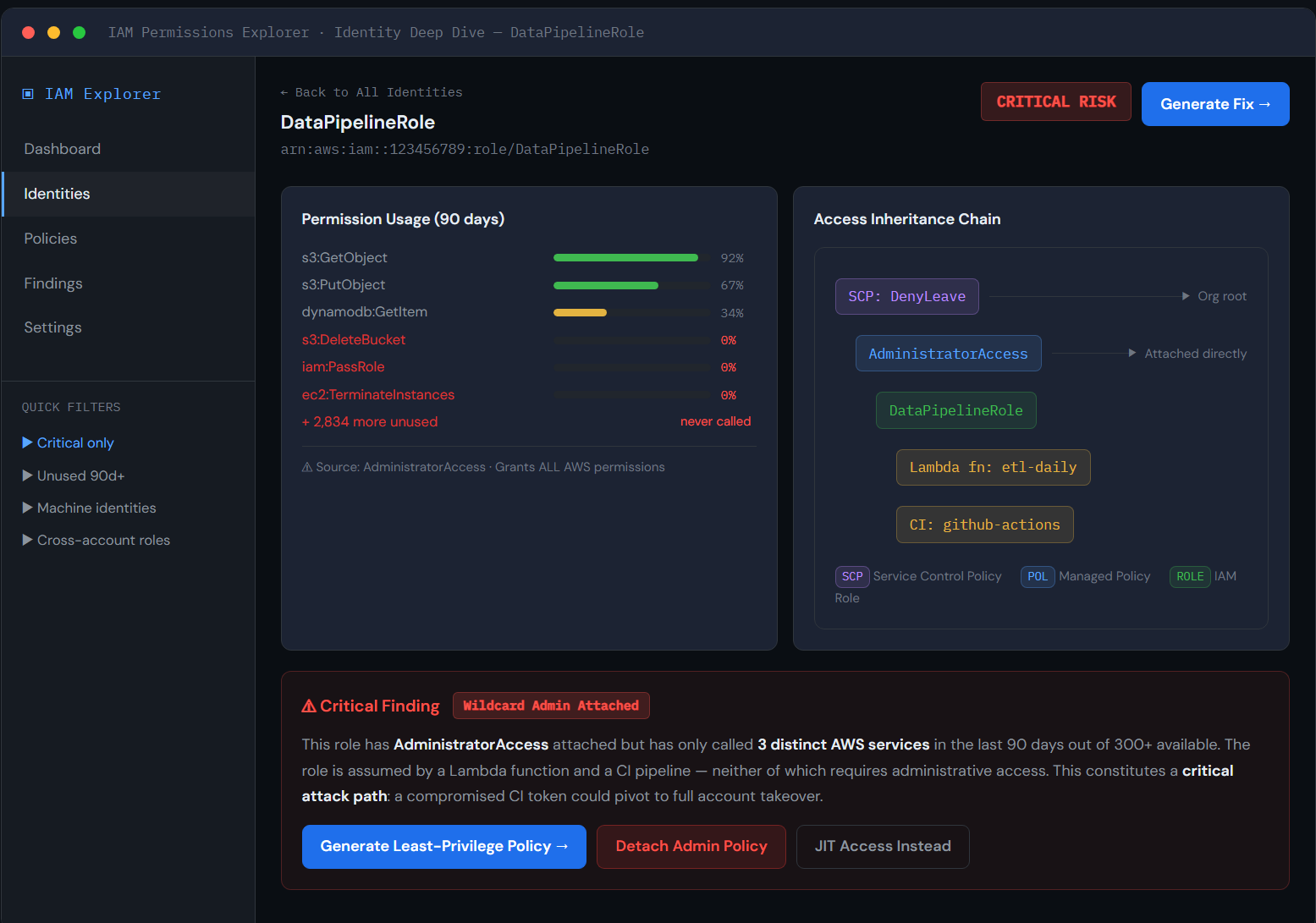Open Settings in the sidebar
Viewport: 1316px width, 923px height.
click(129, 327)
